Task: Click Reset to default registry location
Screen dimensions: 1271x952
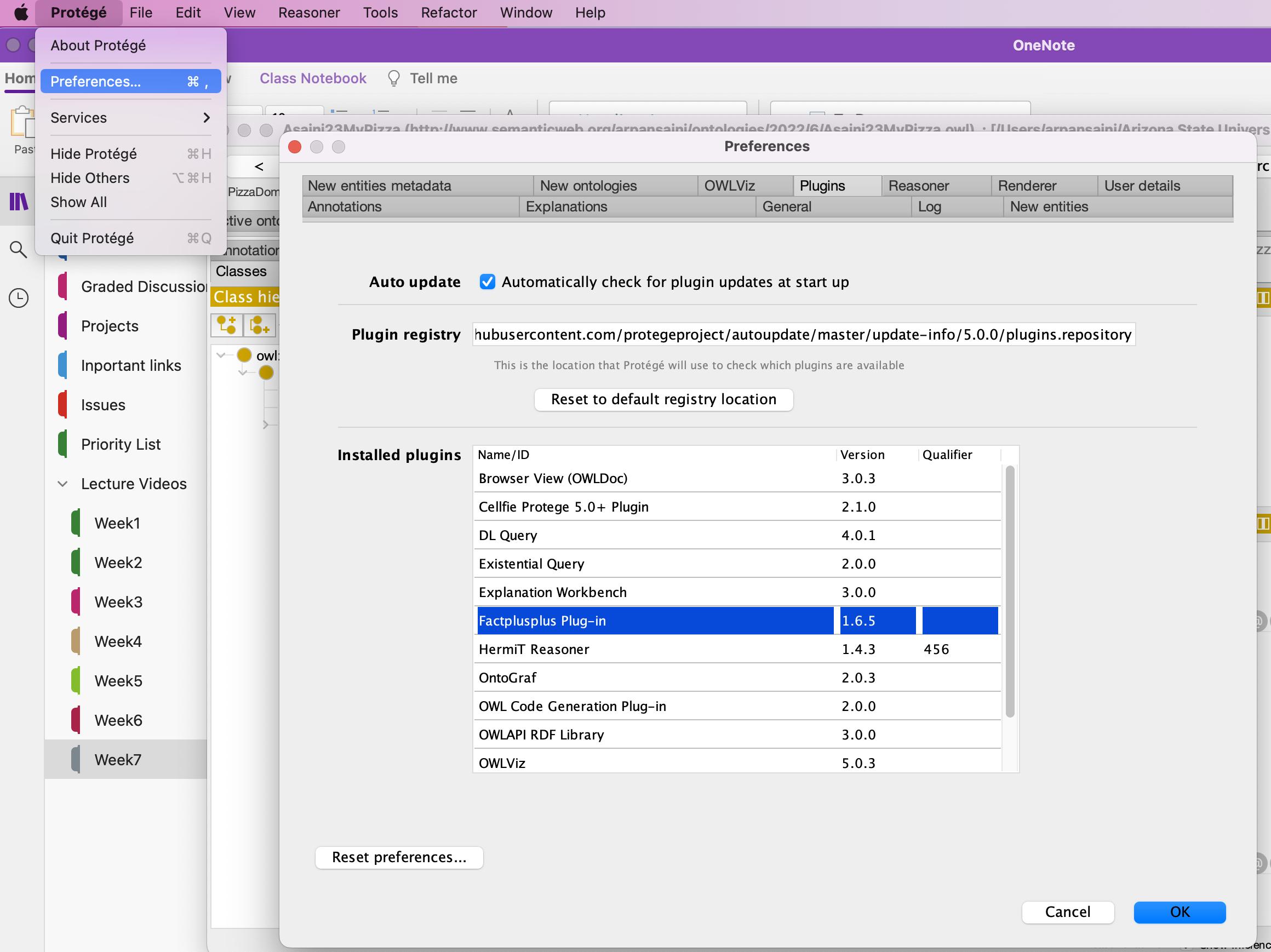Action: click(663, 399)
